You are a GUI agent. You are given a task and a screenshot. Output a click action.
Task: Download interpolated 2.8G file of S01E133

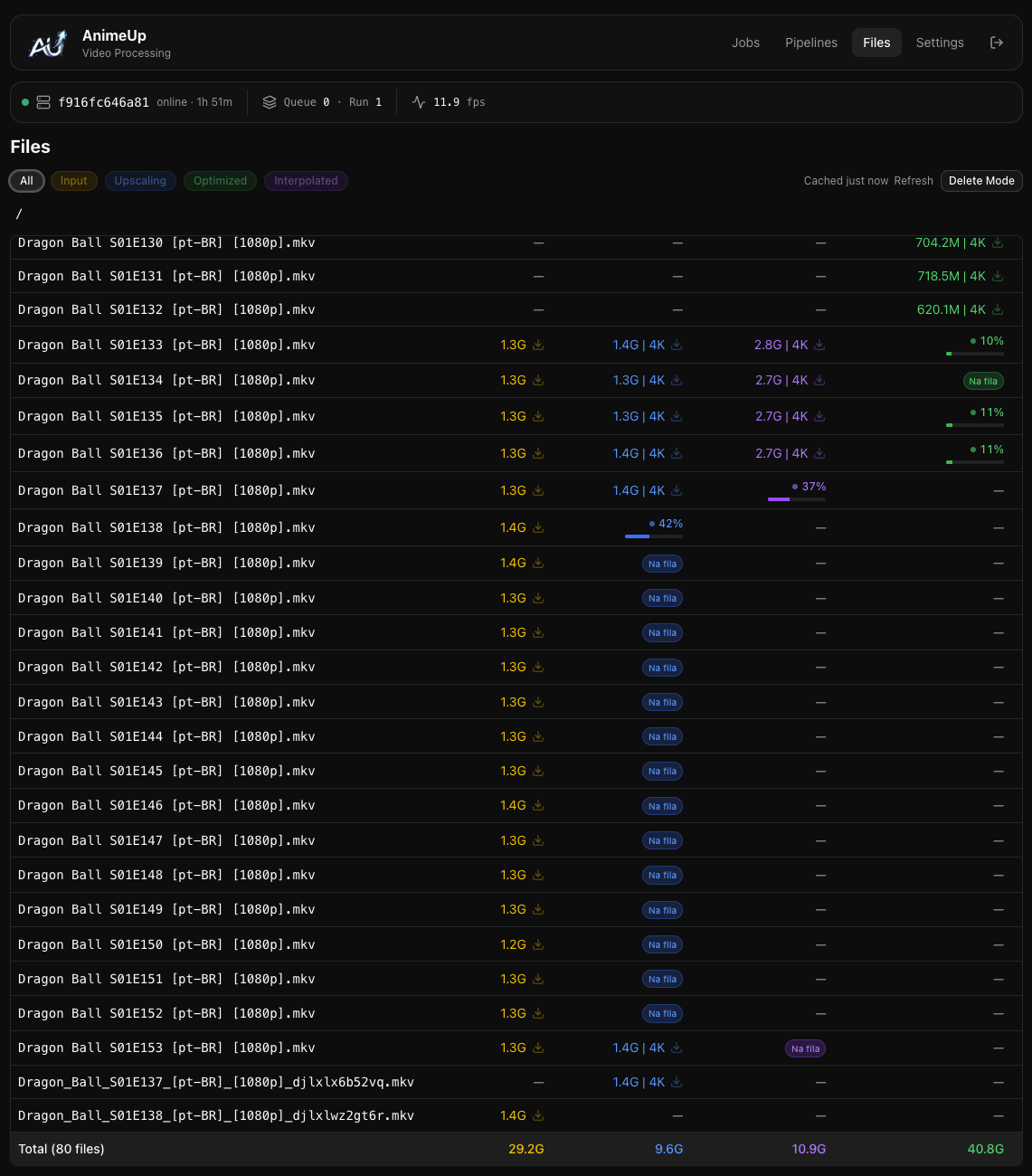coord(819,345)
